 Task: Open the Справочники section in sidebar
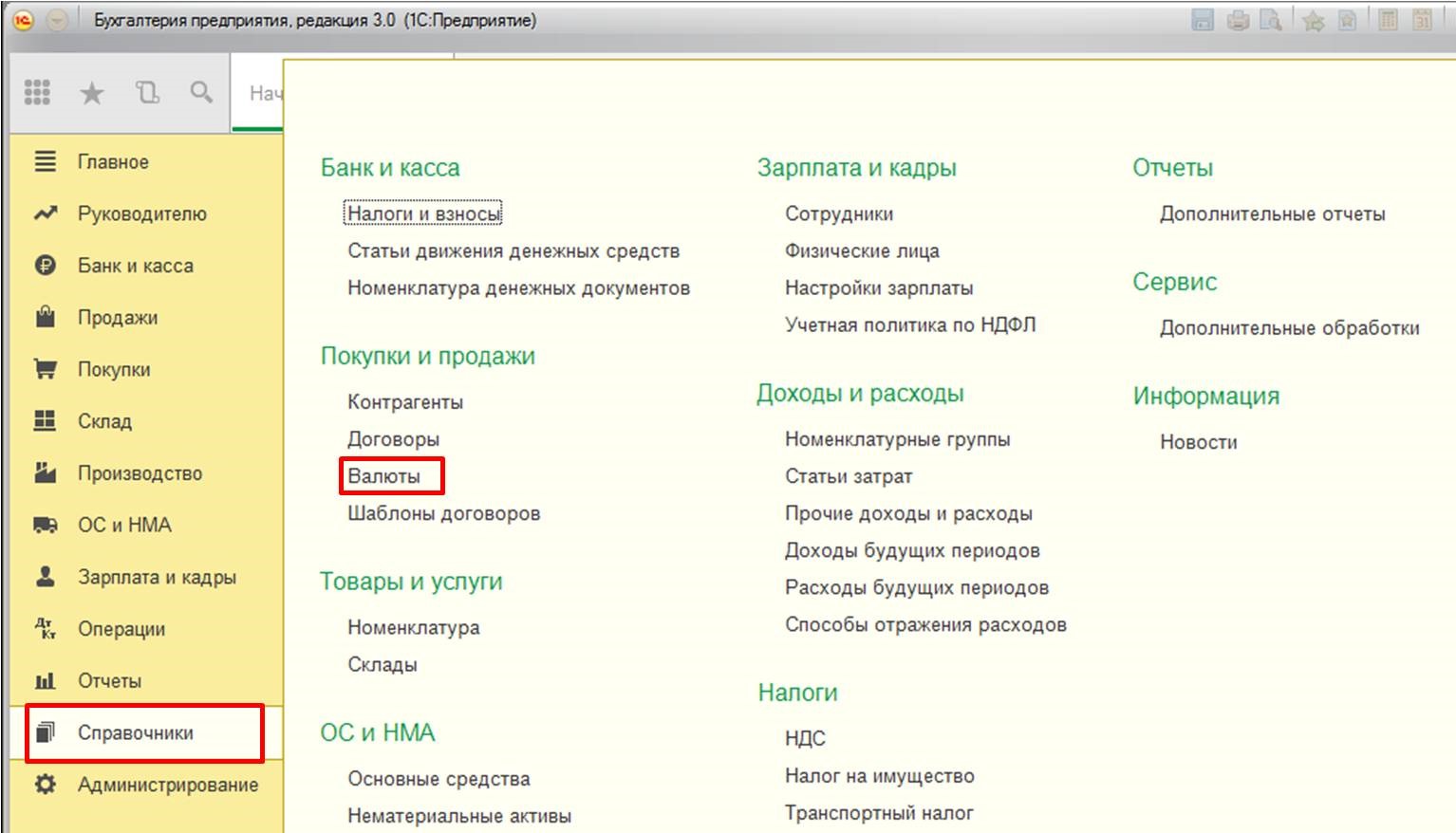136,732
